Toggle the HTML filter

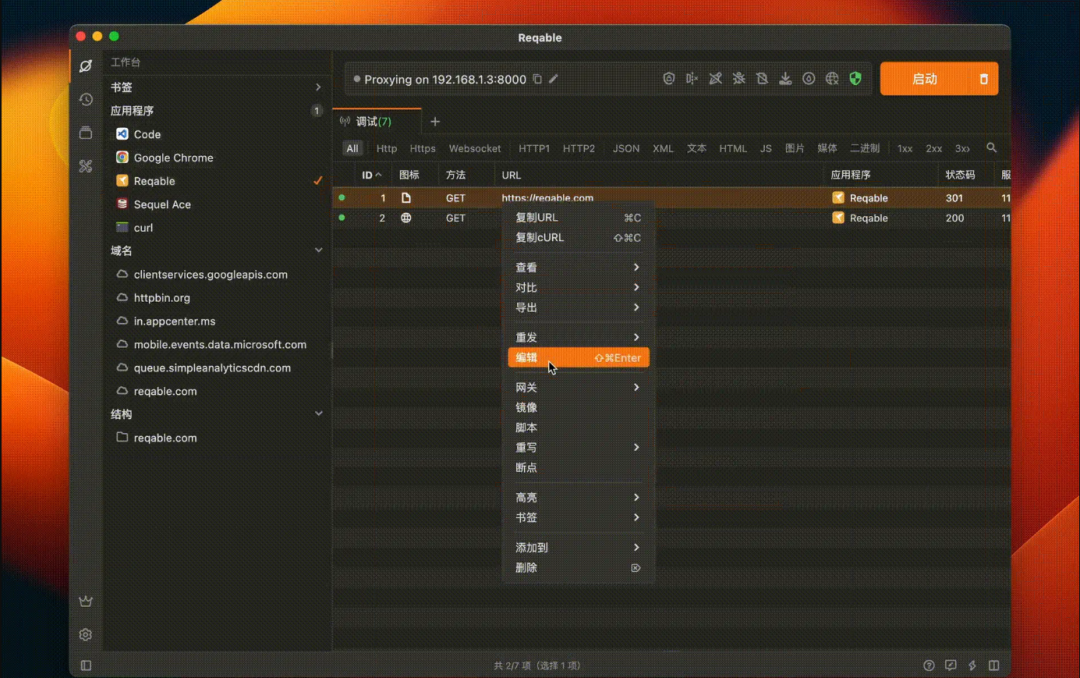pos(733,148)
